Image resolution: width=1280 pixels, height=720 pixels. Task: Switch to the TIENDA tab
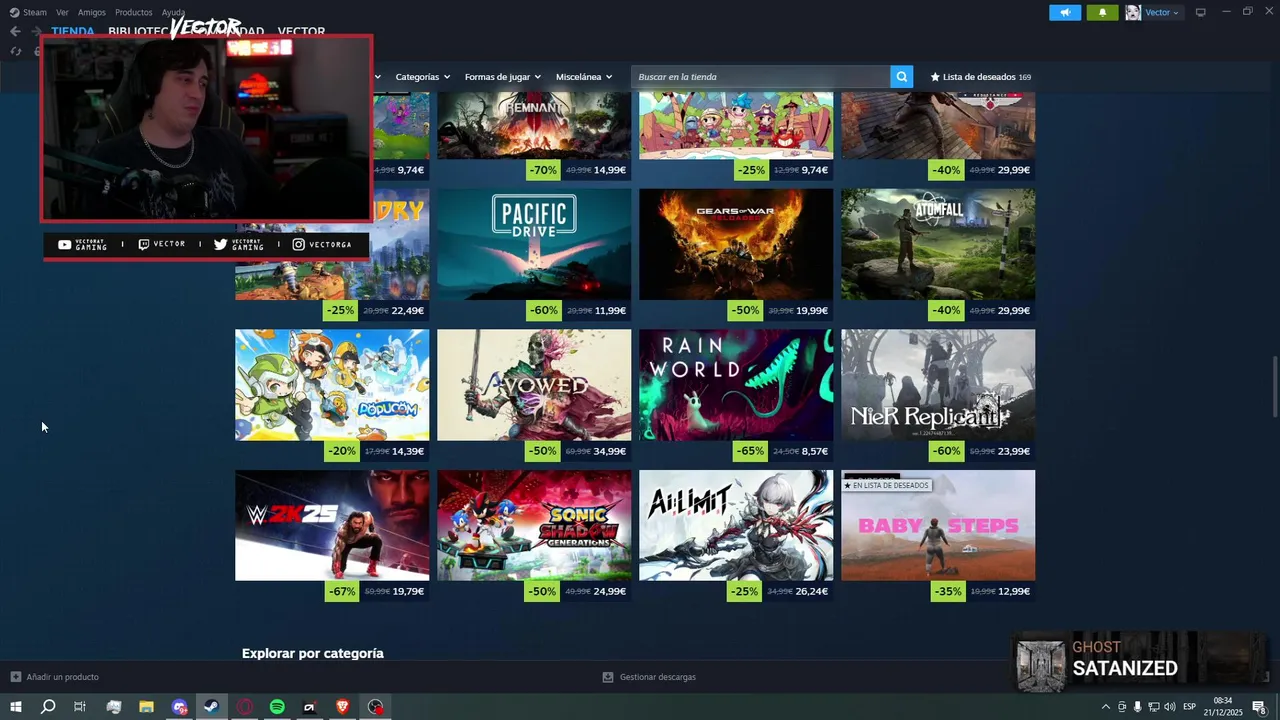click(x=73, y=31)
